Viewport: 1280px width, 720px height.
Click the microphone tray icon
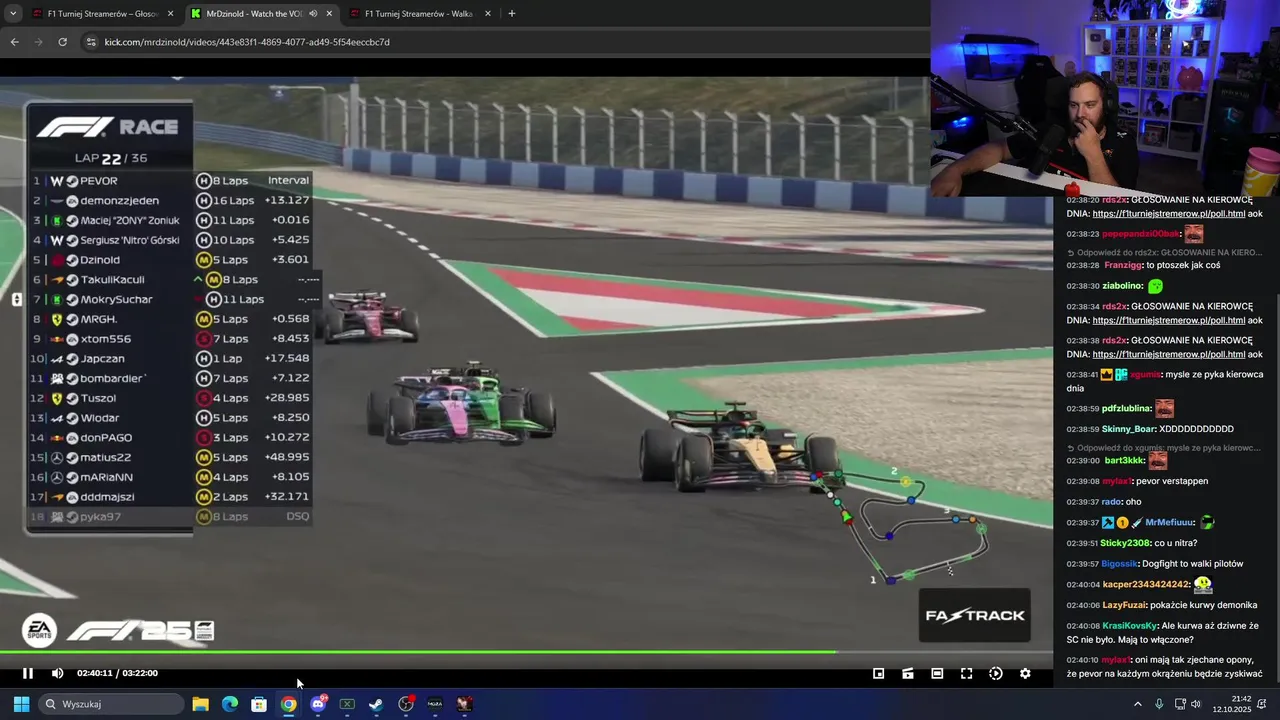coord(1159,704)
